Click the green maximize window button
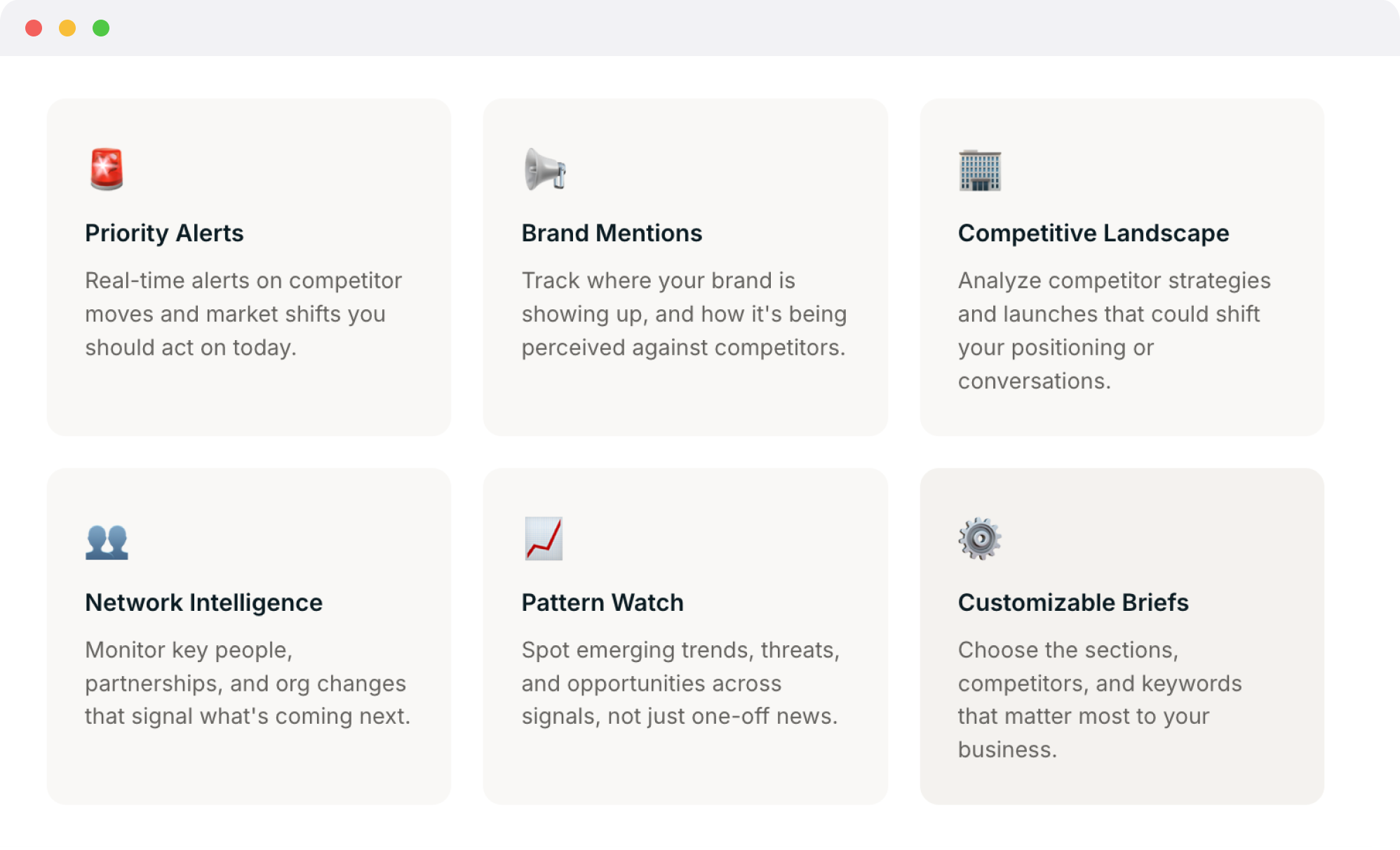1400x850 pixels. pyautogui.click(x=101, y=28)
